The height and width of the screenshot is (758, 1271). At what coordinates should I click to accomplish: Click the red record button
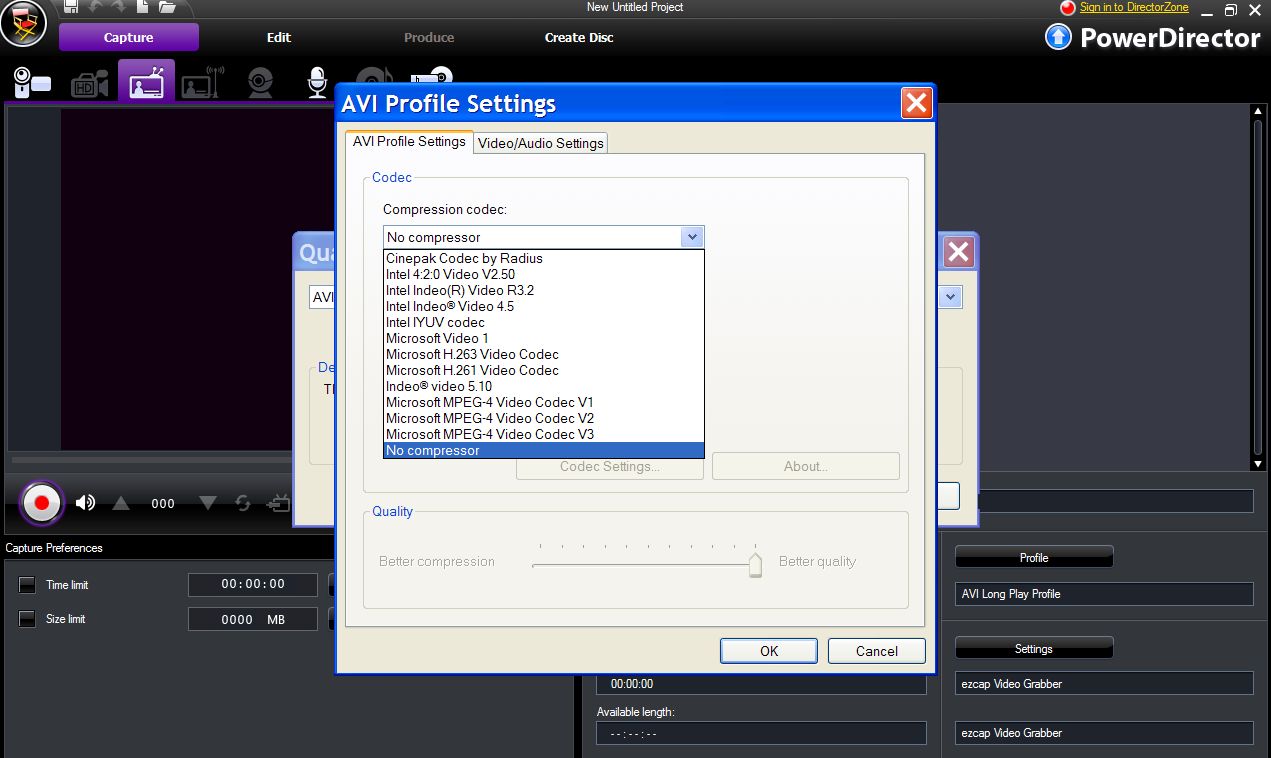pos(42,503)
